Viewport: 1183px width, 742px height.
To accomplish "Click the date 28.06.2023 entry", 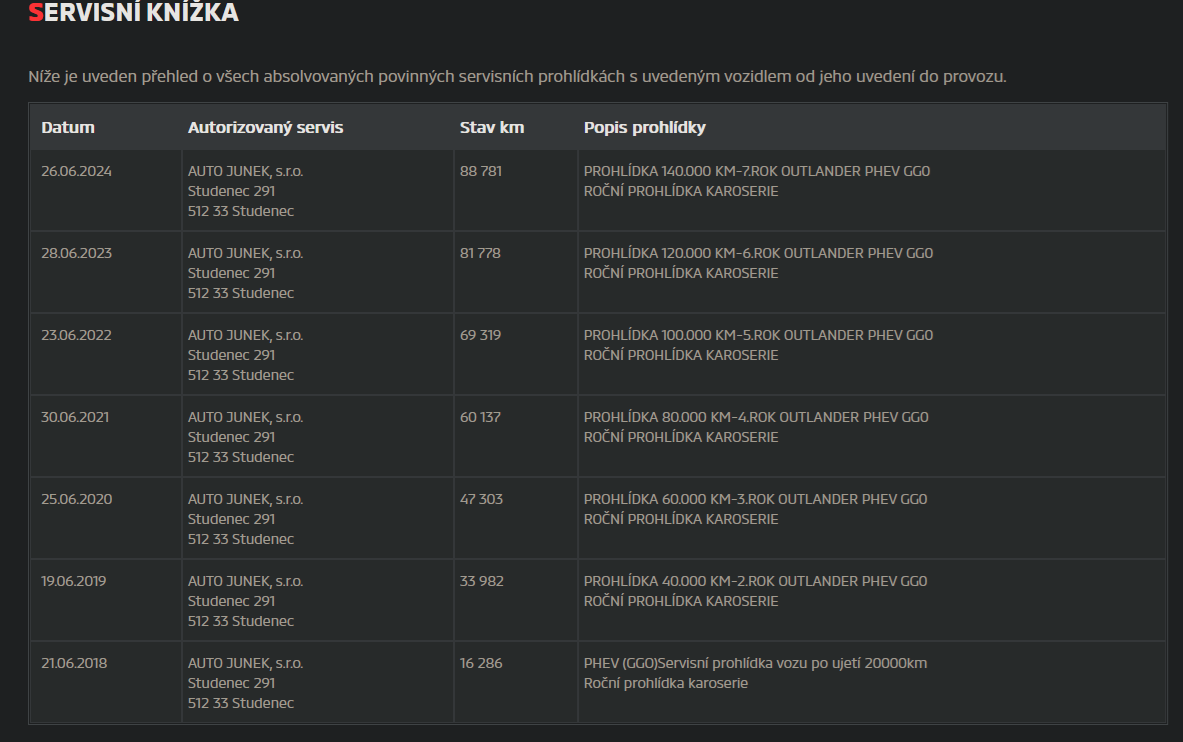I will point(76,253).
